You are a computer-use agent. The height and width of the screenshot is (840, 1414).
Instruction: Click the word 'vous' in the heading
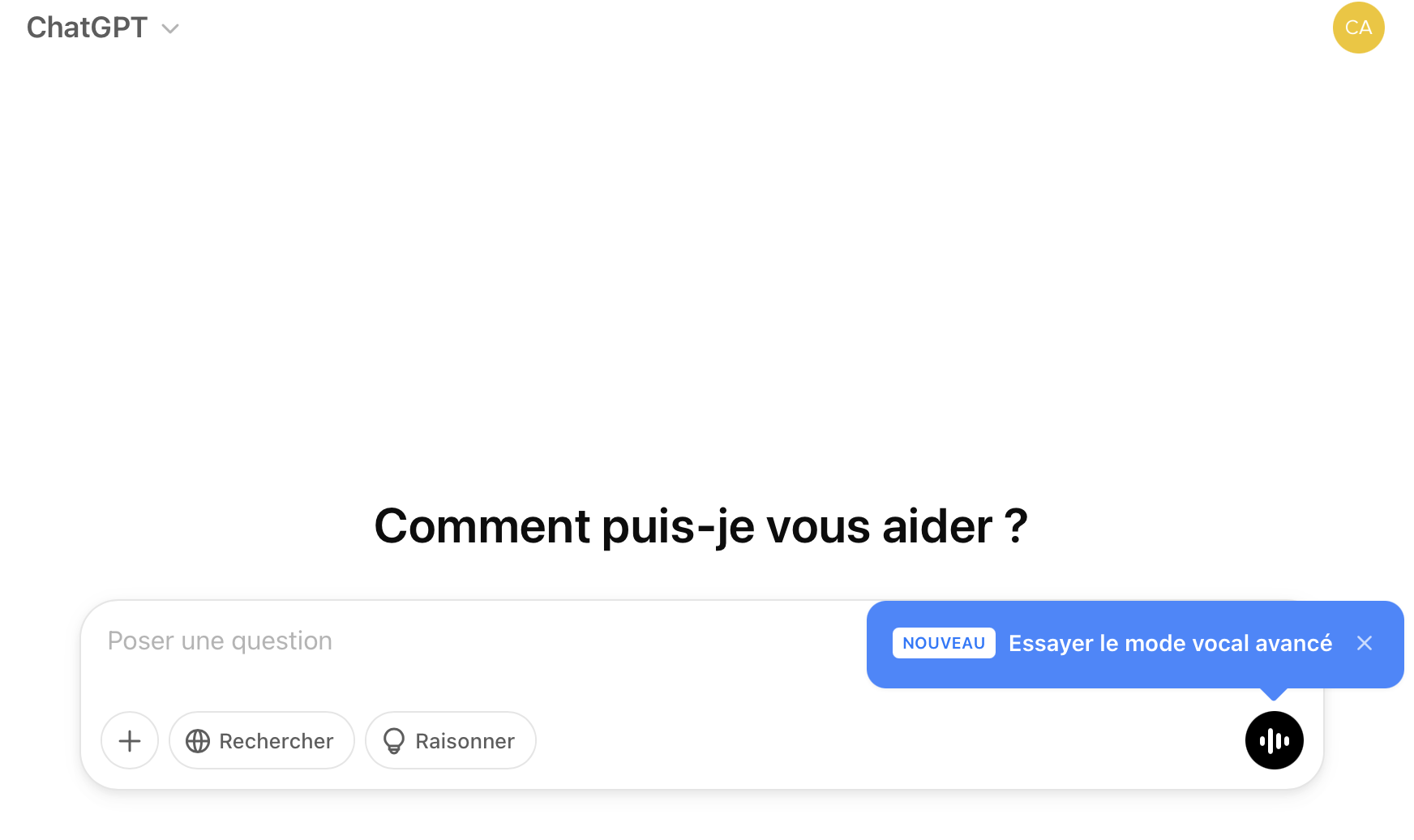818,526
